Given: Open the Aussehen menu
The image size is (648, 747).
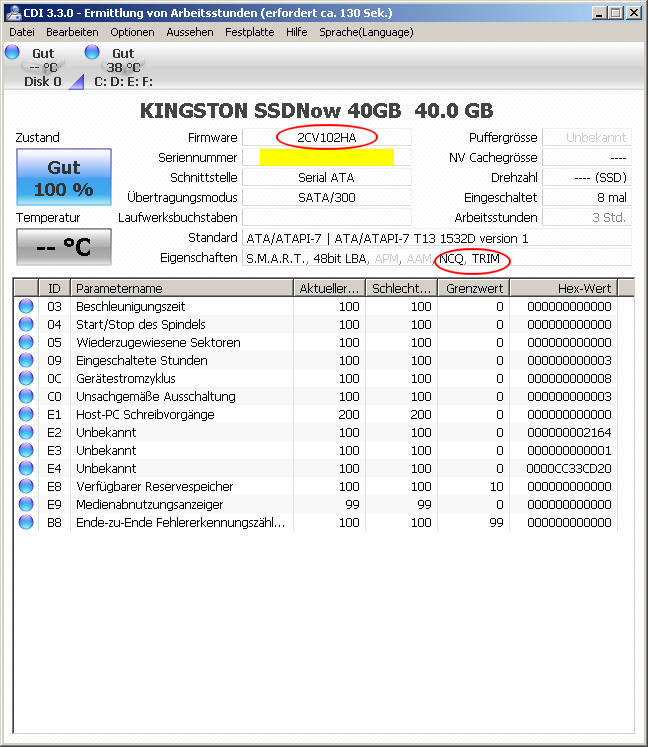Looking at the screenshot, I should pos(190,32).
